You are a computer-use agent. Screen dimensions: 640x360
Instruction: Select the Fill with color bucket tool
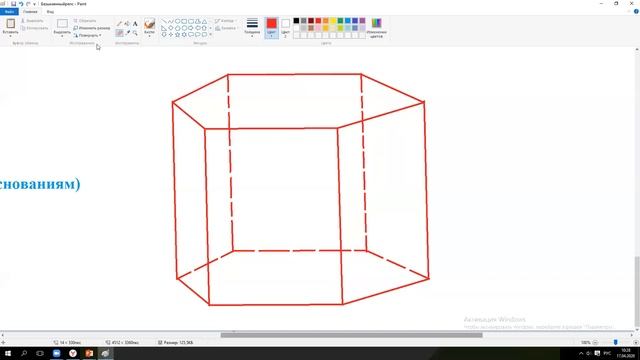(x=127, y=24)
